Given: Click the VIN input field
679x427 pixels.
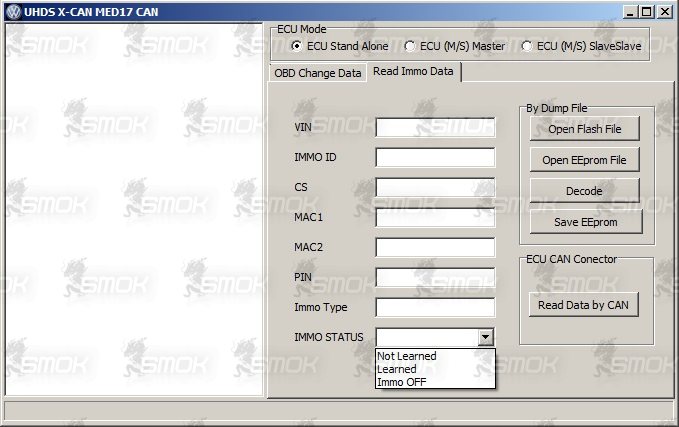Looking at the screenshot, I should point(435,127).
